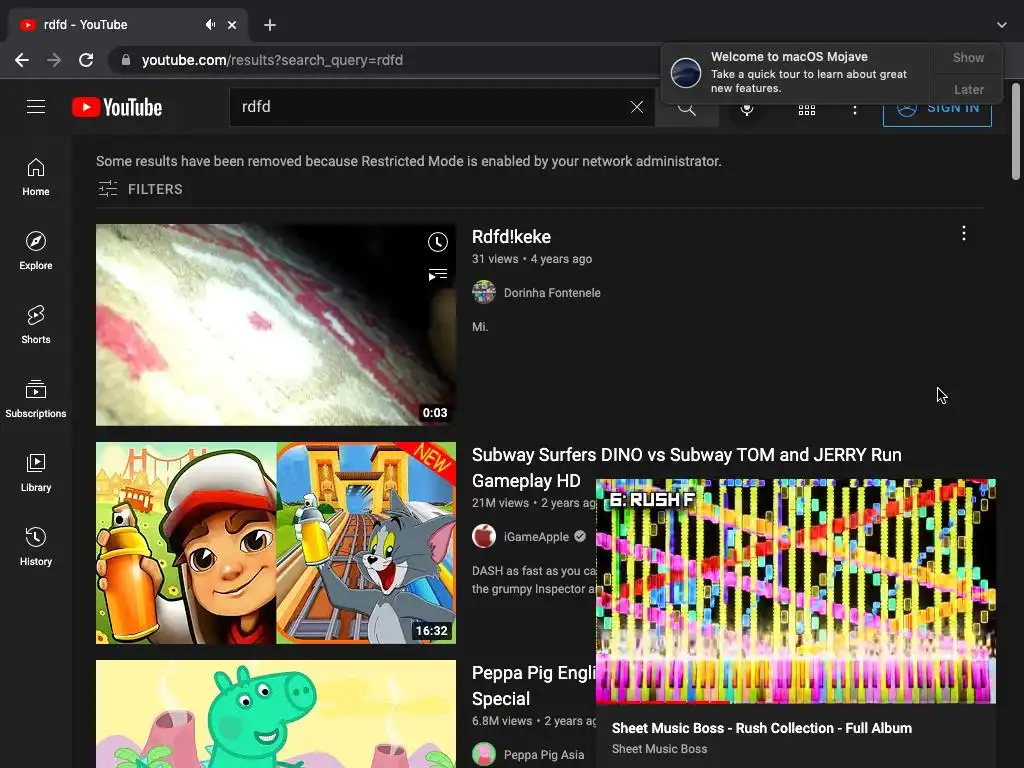Open the three-dot menu for Rdfd!keke
The height and width of the screenshot is (768, 1024).
(964, 233)
